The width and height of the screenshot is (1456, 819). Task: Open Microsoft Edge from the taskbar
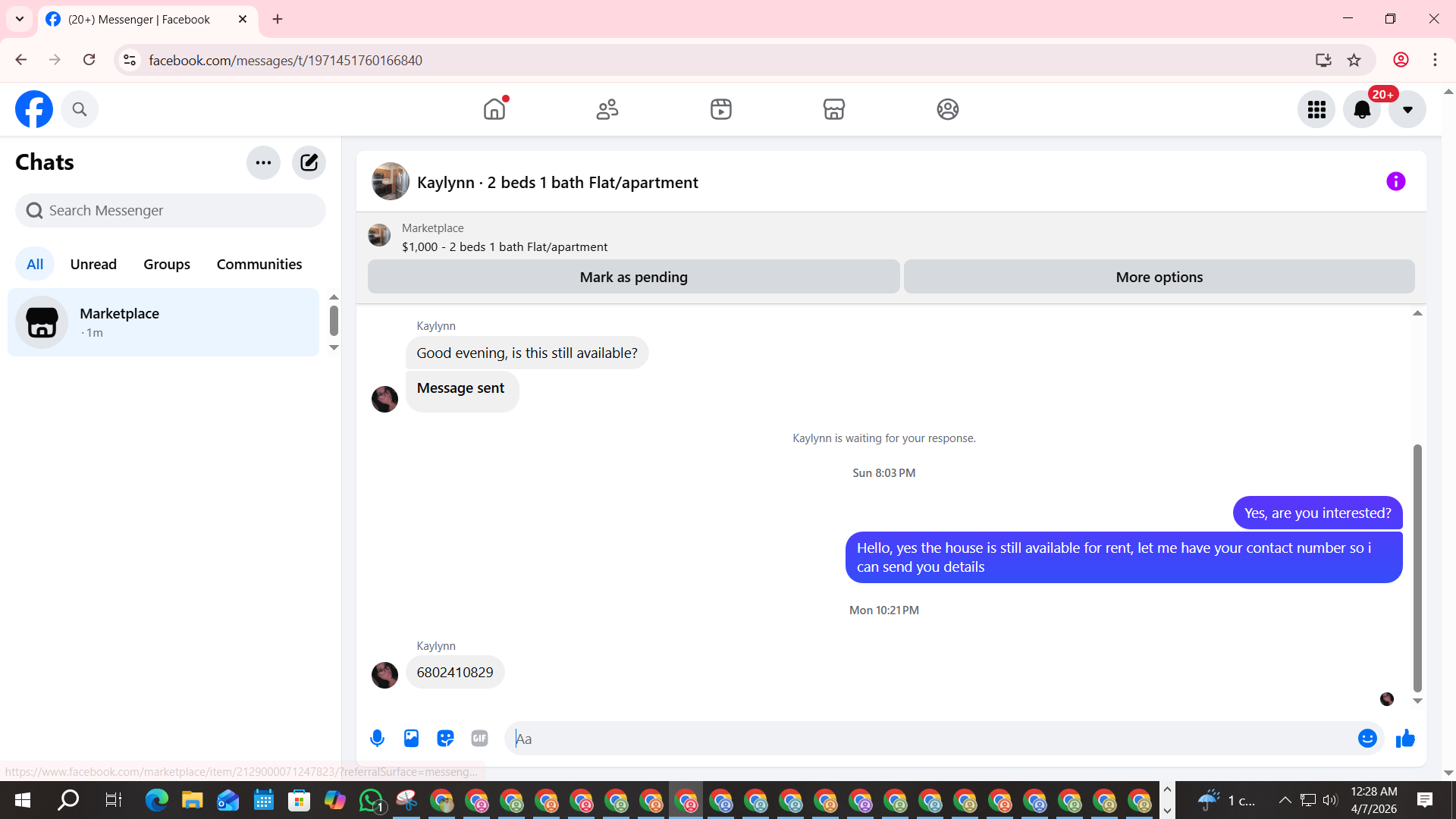click(156, 800)
